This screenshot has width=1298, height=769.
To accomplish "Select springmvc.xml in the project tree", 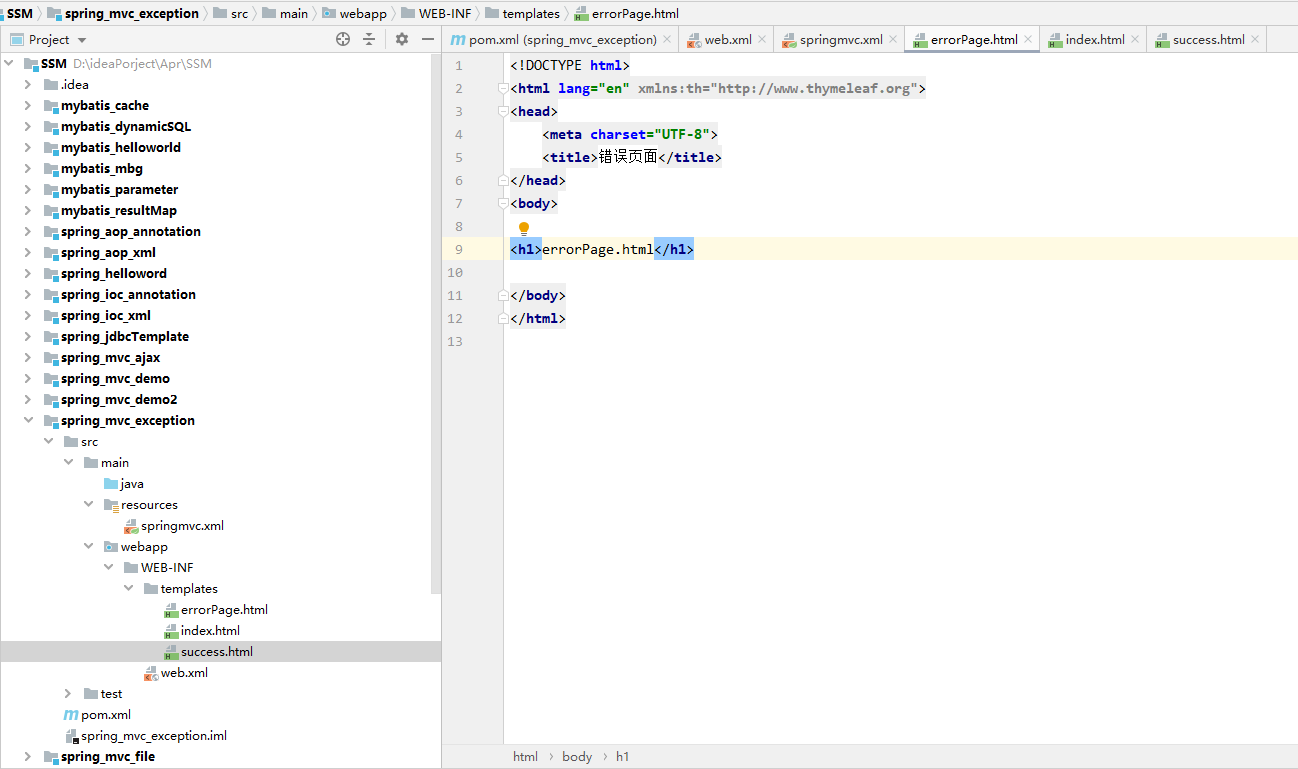I will pyautogui.click(x=182, y=526).
